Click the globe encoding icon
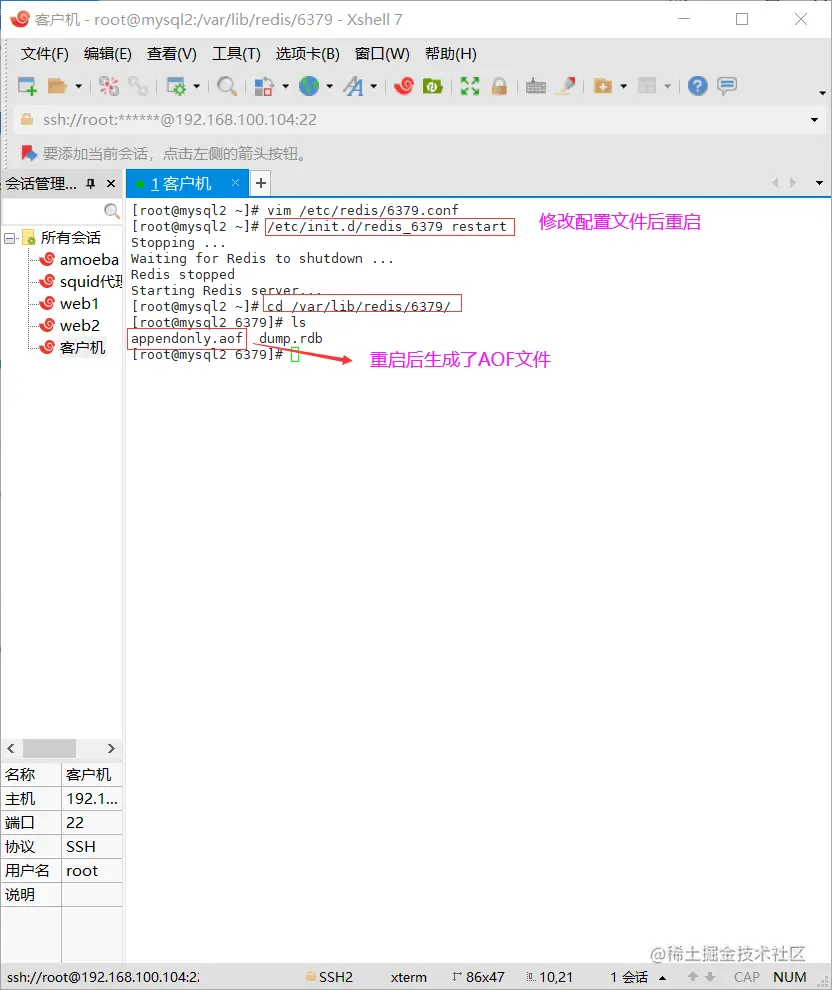 pyautogui.click(x=309, y=86)
